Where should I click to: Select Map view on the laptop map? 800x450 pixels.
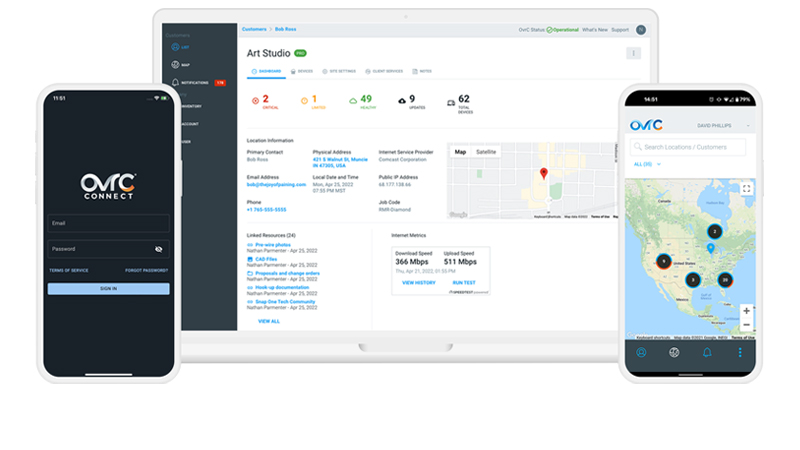pos(460,152)
